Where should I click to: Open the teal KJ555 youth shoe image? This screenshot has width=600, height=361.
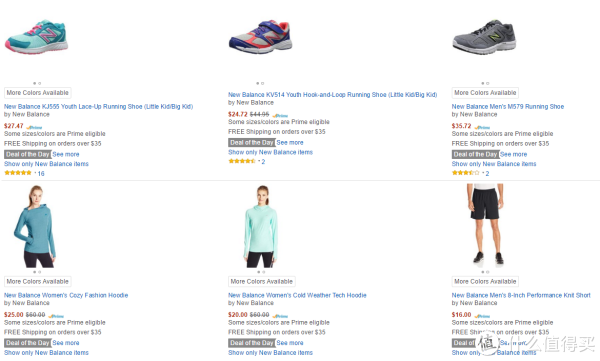coord(36,37)
